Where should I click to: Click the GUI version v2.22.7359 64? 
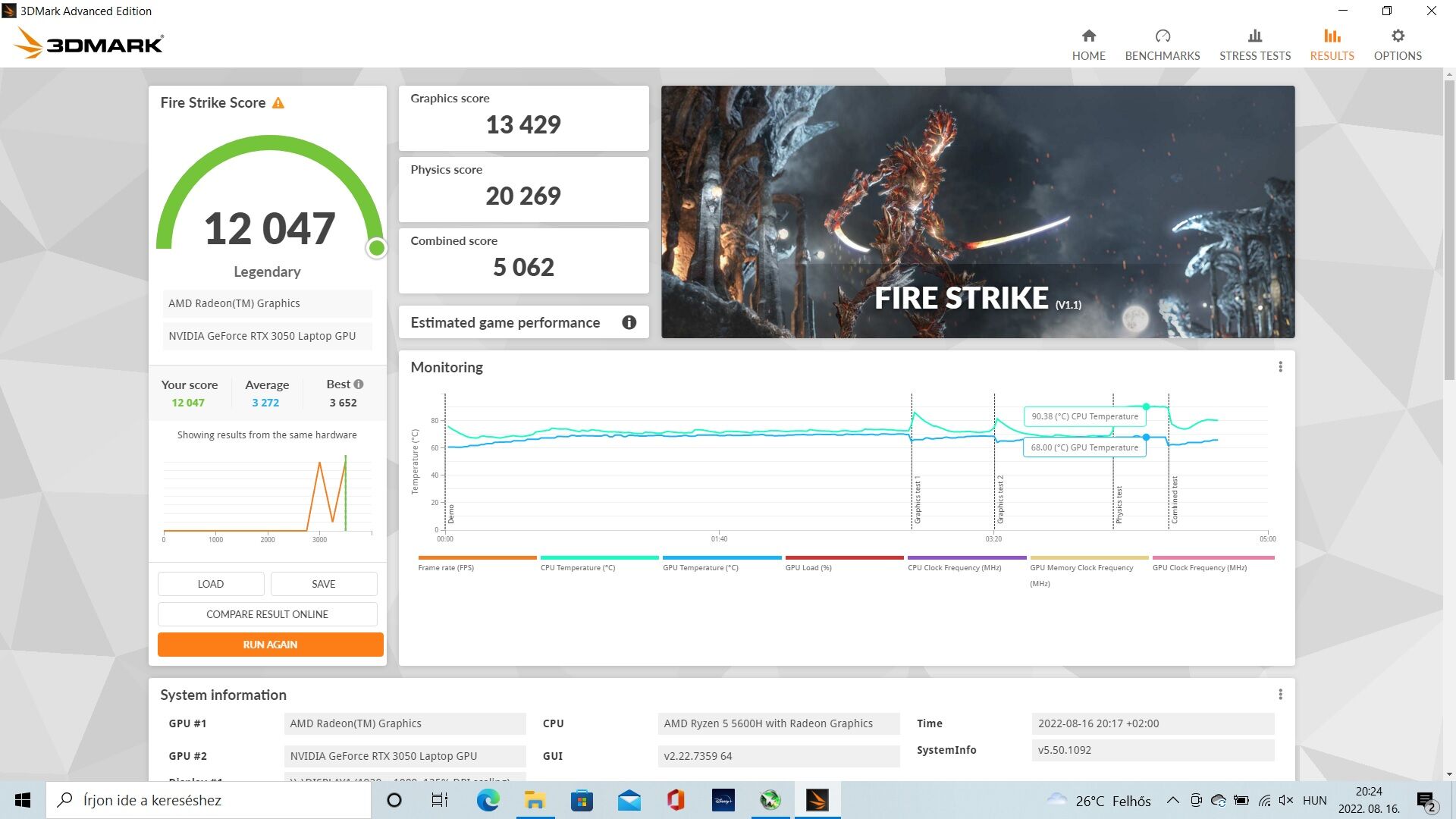pyautogui.click(x=778, y=756)
